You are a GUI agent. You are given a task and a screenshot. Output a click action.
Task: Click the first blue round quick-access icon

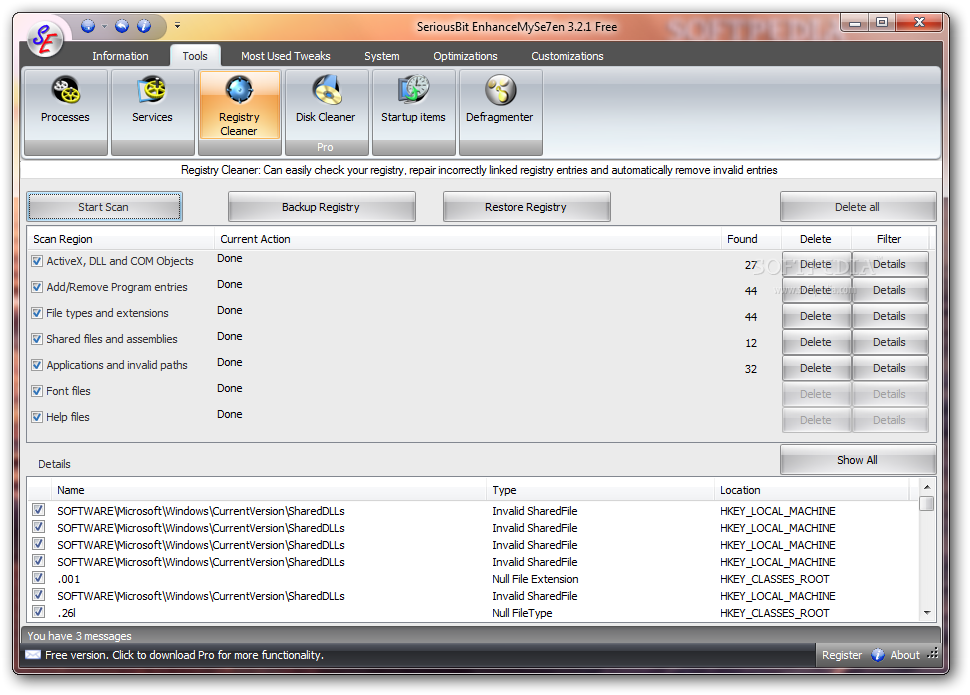click(88, 26)
